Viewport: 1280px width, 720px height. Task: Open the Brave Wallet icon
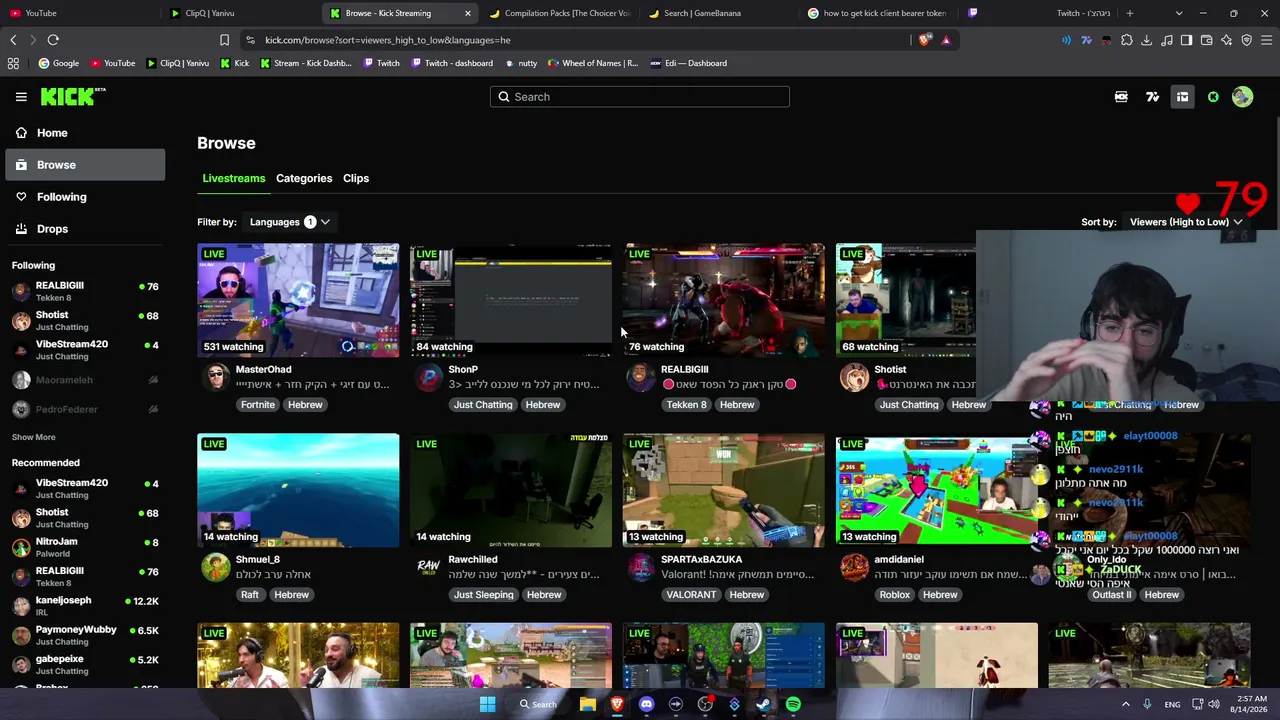(x=1207, y=40)
